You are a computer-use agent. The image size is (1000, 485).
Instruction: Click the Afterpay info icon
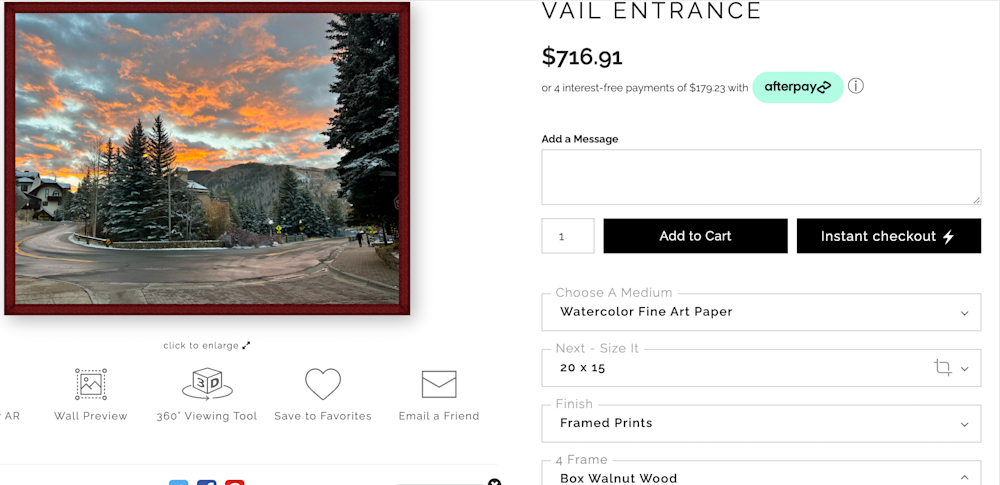(856, 86)
